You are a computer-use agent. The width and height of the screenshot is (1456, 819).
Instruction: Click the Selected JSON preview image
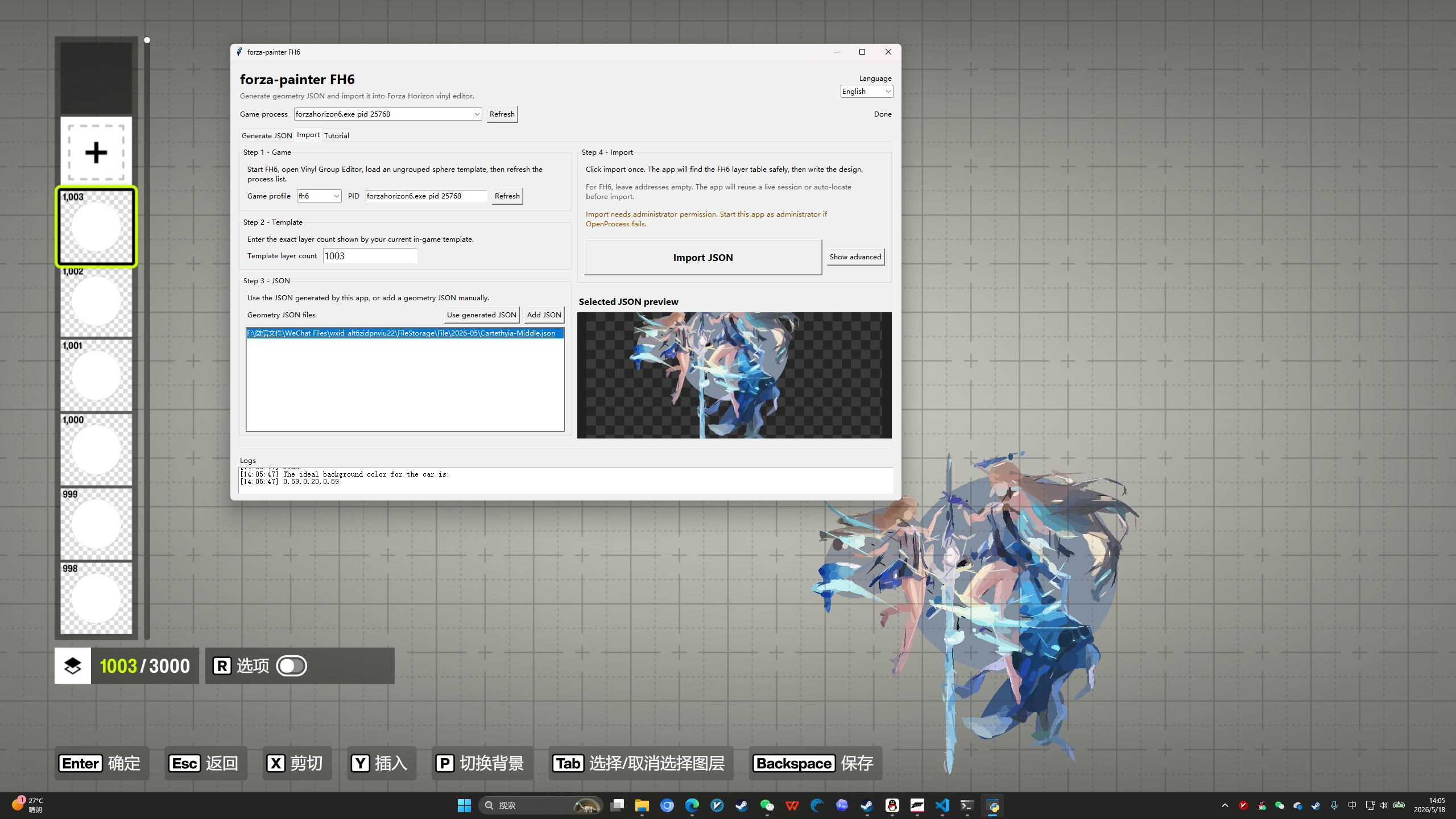click(734, 375)
